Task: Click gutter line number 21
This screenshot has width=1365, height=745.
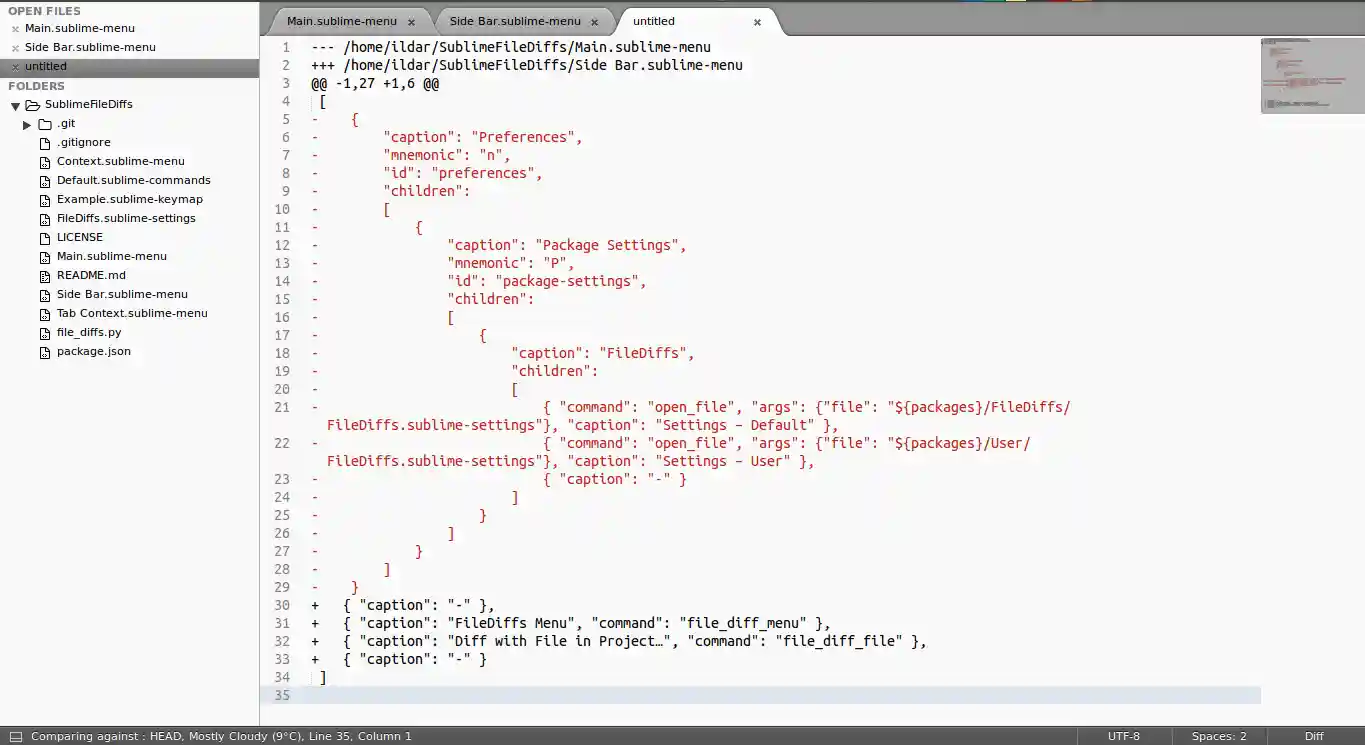Action: [x=281, y=407]
